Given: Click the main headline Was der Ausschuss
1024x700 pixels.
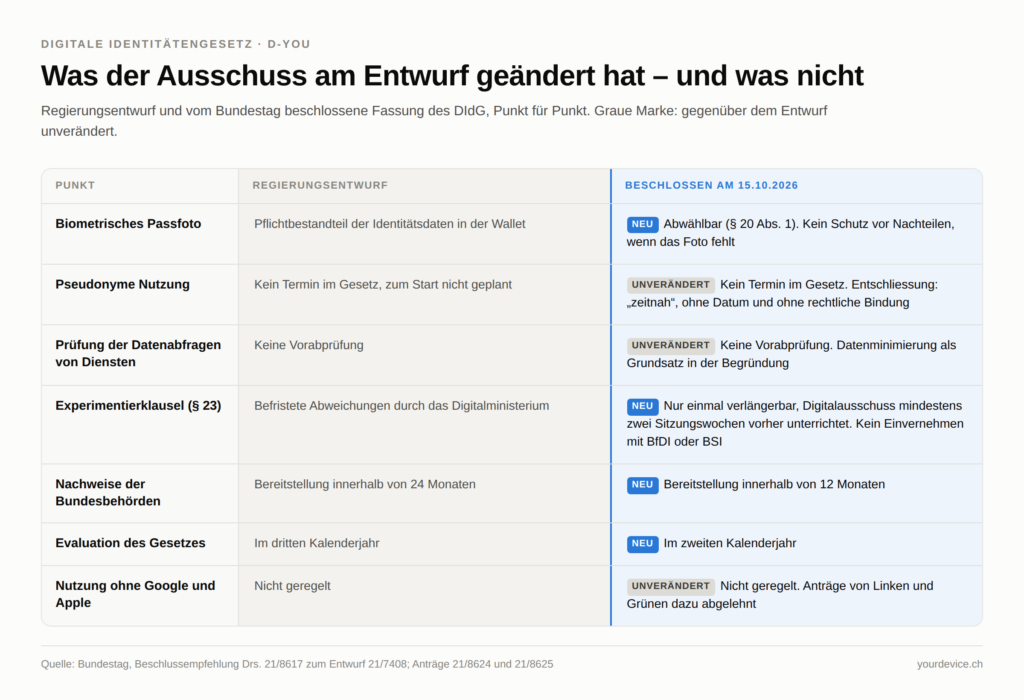Looking at the screenshot, I should point(452,76).
